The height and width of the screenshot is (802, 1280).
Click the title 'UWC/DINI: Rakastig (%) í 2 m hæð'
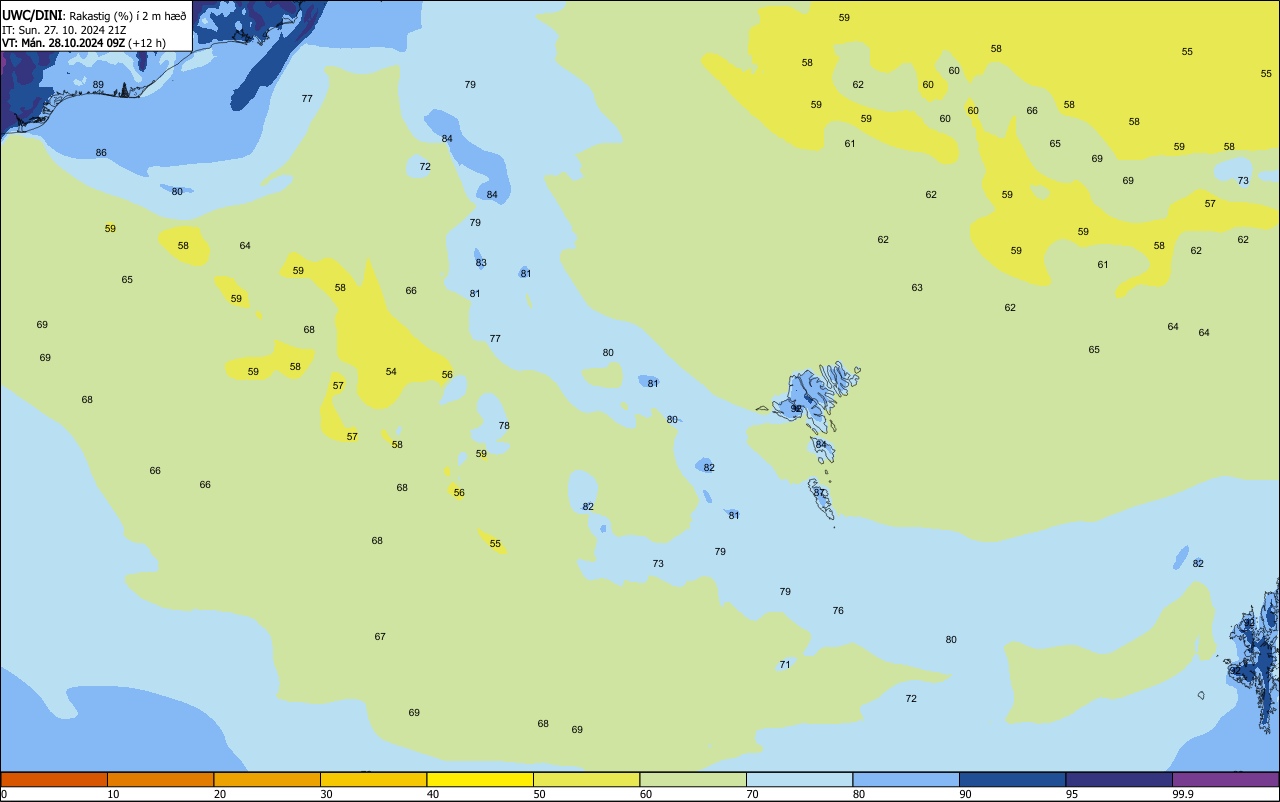[x=94, y=15]
